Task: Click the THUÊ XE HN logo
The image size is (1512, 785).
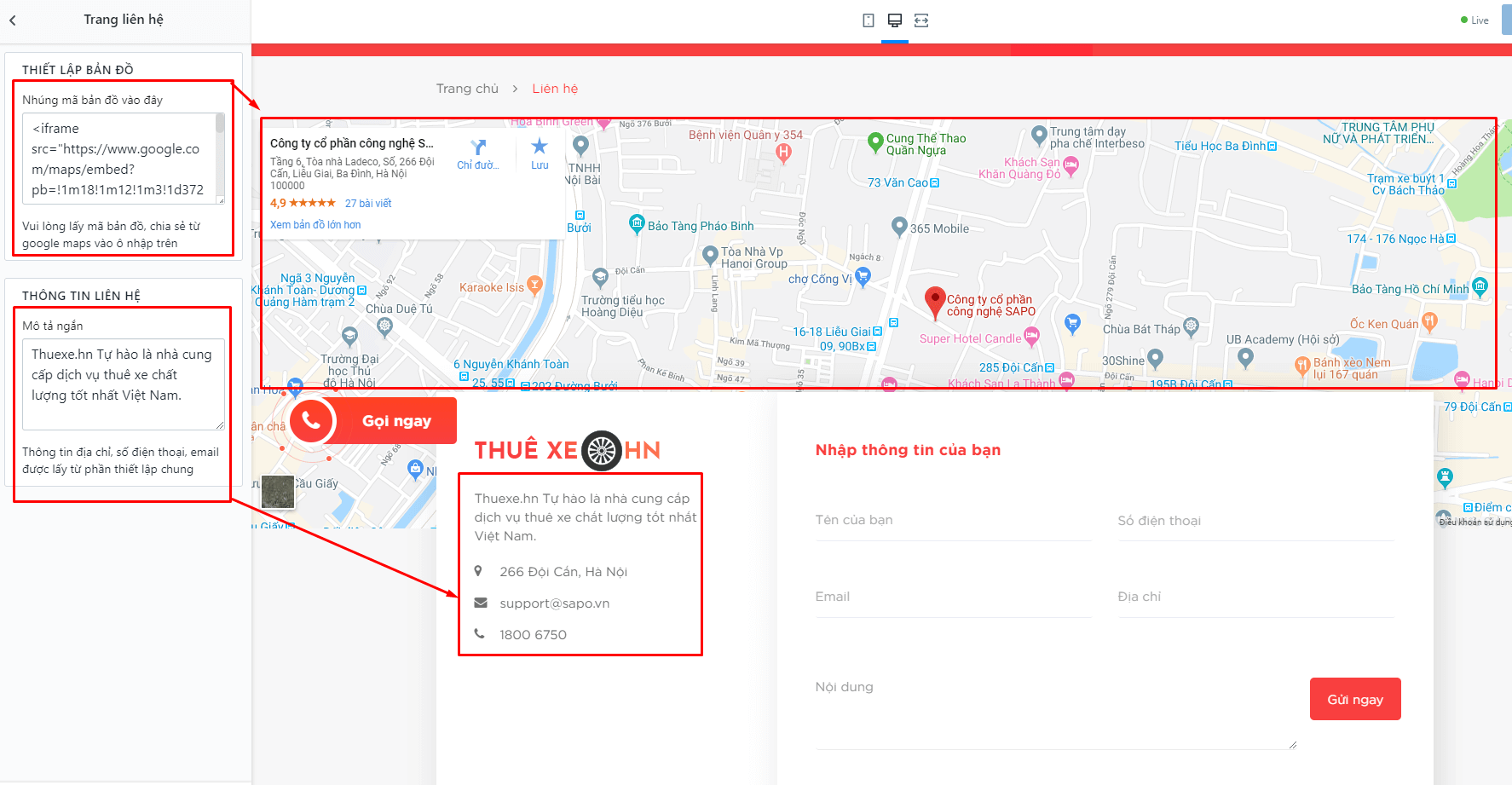Action: coord(568,450)
